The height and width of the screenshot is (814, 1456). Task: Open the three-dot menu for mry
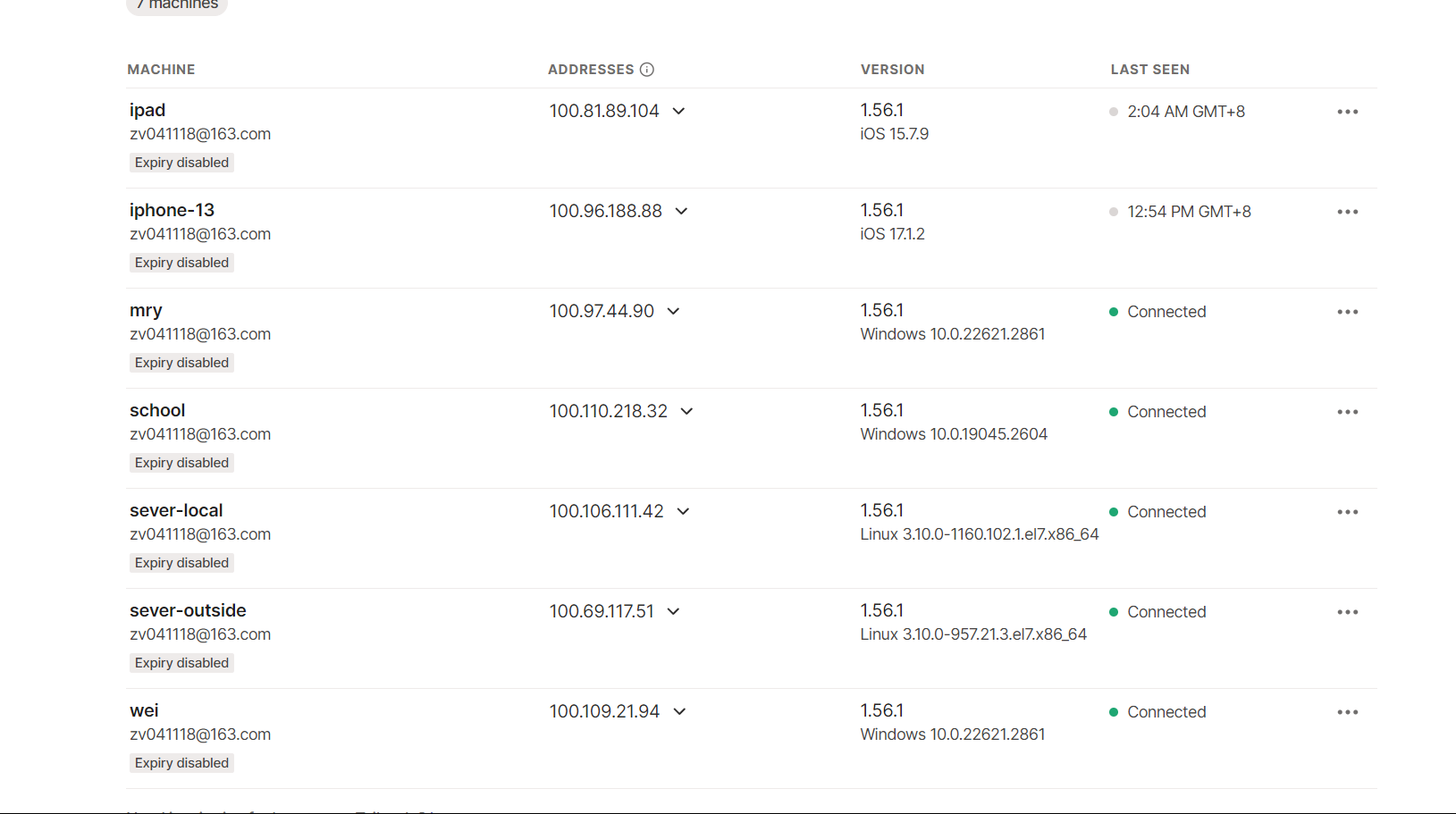click(x=1347, y=312)
